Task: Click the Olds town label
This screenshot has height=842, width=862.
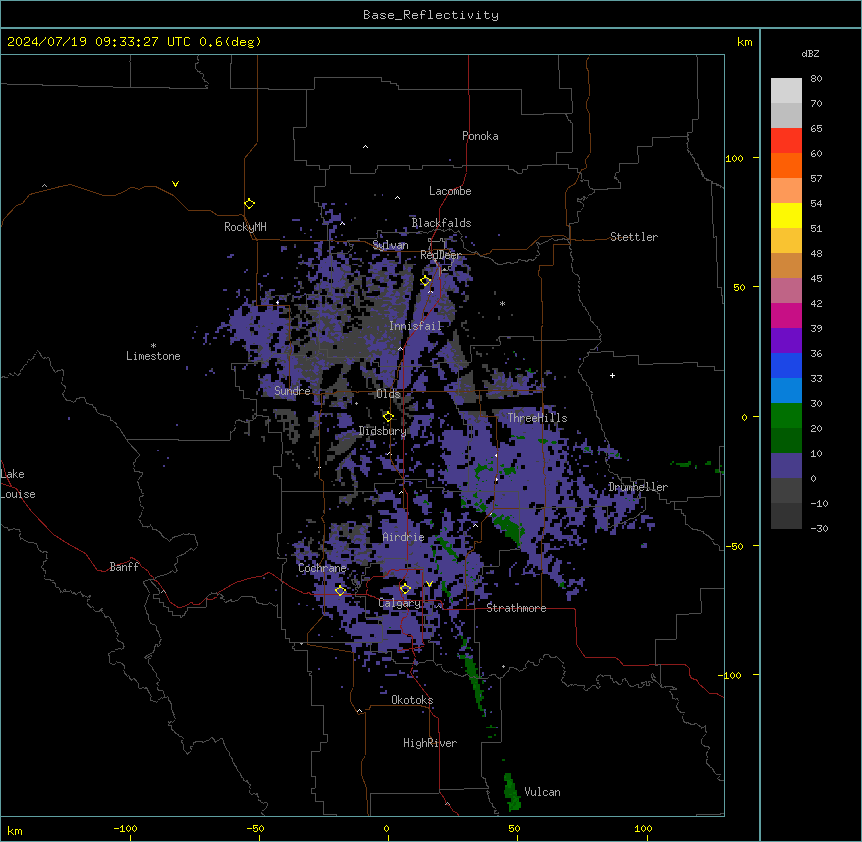Action: tap(389, 394)
